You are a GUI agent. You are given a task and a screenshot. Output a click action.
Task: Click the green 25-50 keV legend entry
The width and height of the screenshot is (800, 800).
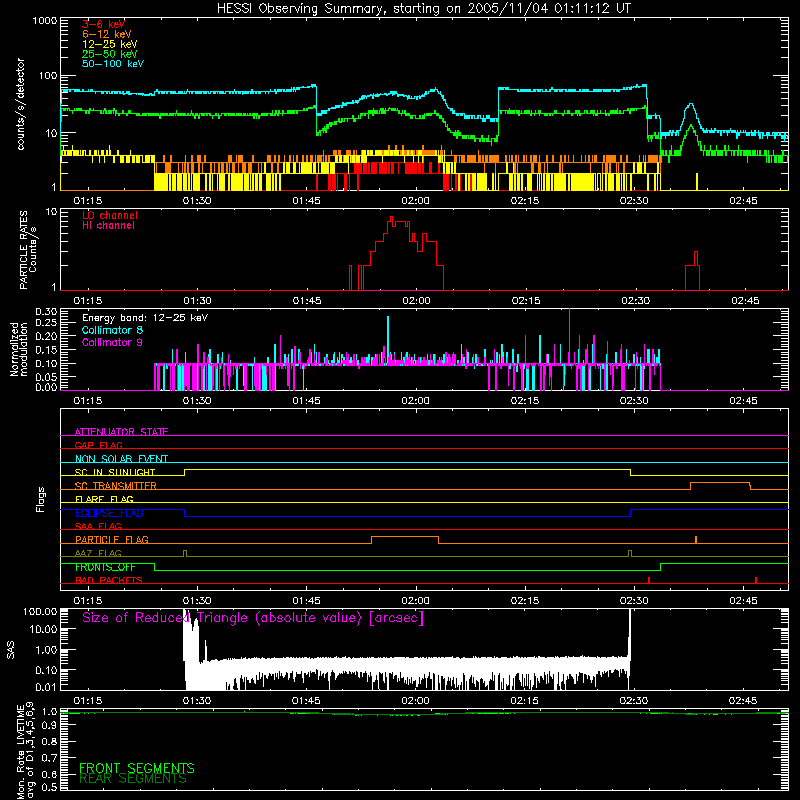(110, 54)
